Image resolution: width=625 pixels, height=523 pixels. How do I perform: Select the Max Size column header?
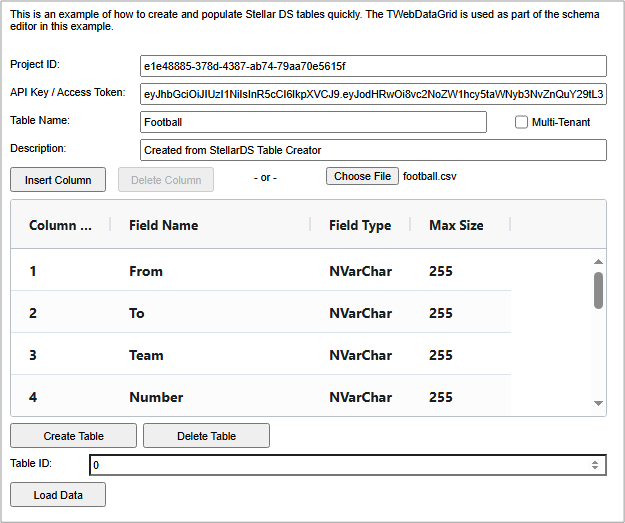coord(456,225)
